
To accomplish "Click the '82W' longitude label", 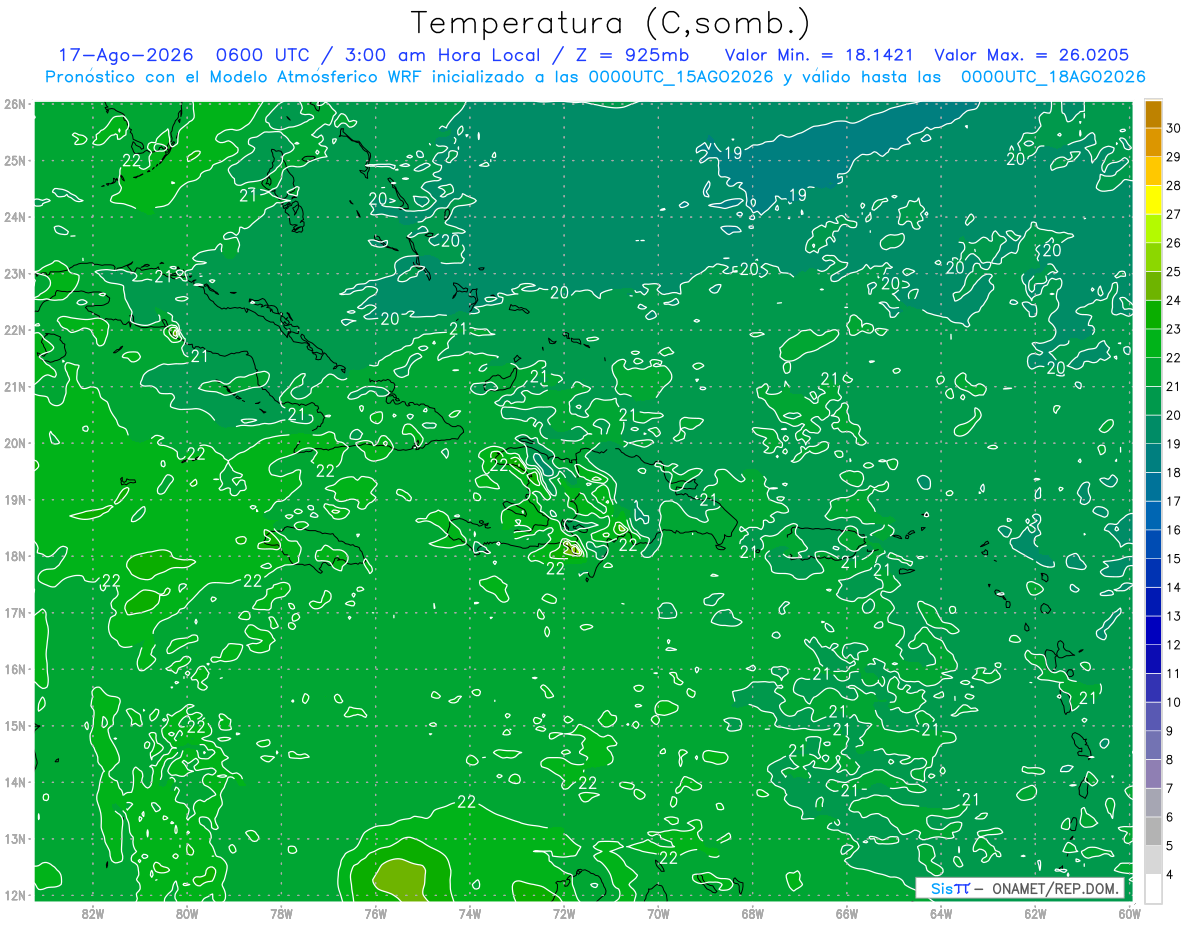I will click(93, 912).
